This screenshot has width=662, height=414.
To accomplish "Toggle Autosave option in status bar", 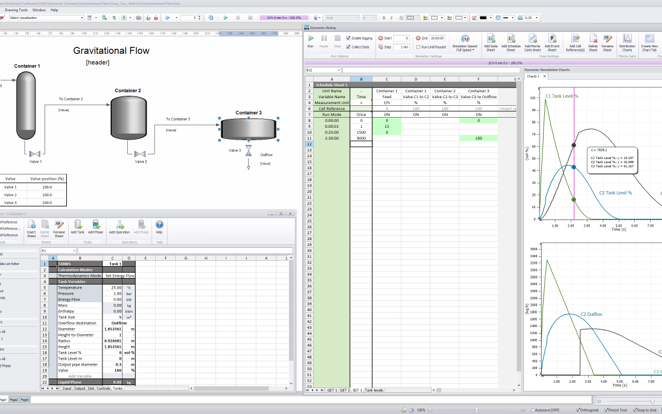I will tap(545, 410).
